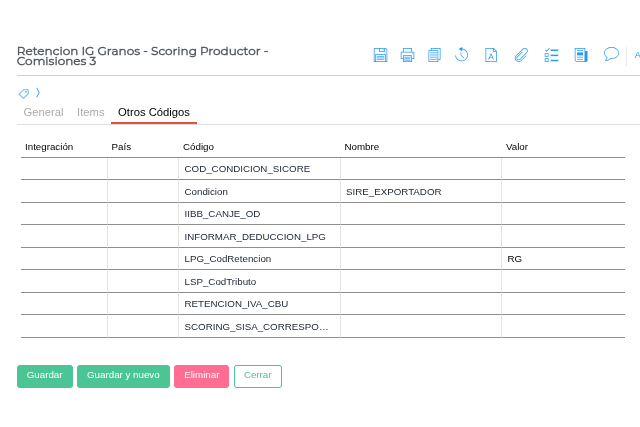This screenshot has width=640, height=427.
Task: Click the copy document icon
Action: coord(434,55)
